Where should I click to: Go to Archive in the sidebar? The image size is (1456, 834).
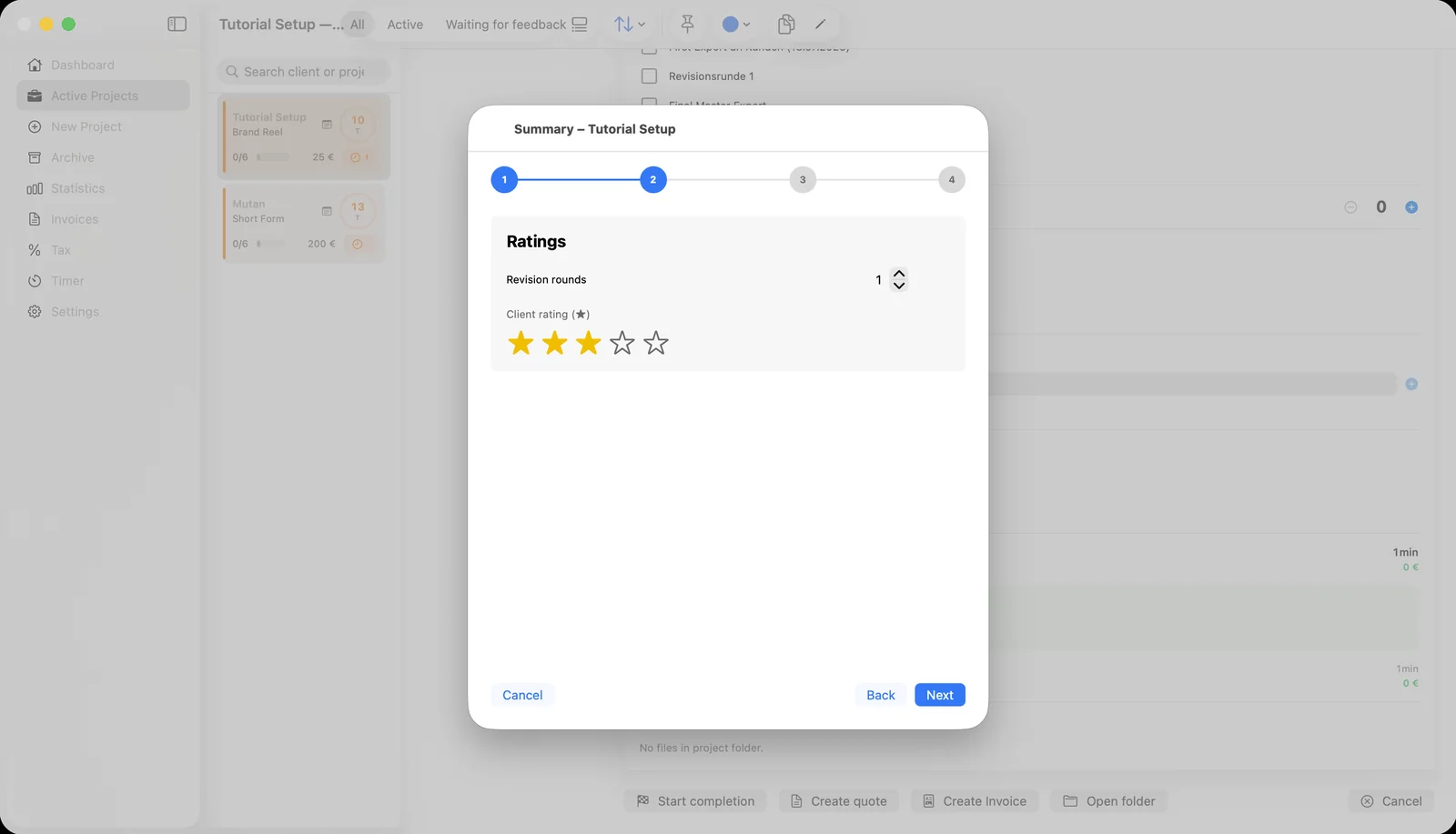(103, 157)
